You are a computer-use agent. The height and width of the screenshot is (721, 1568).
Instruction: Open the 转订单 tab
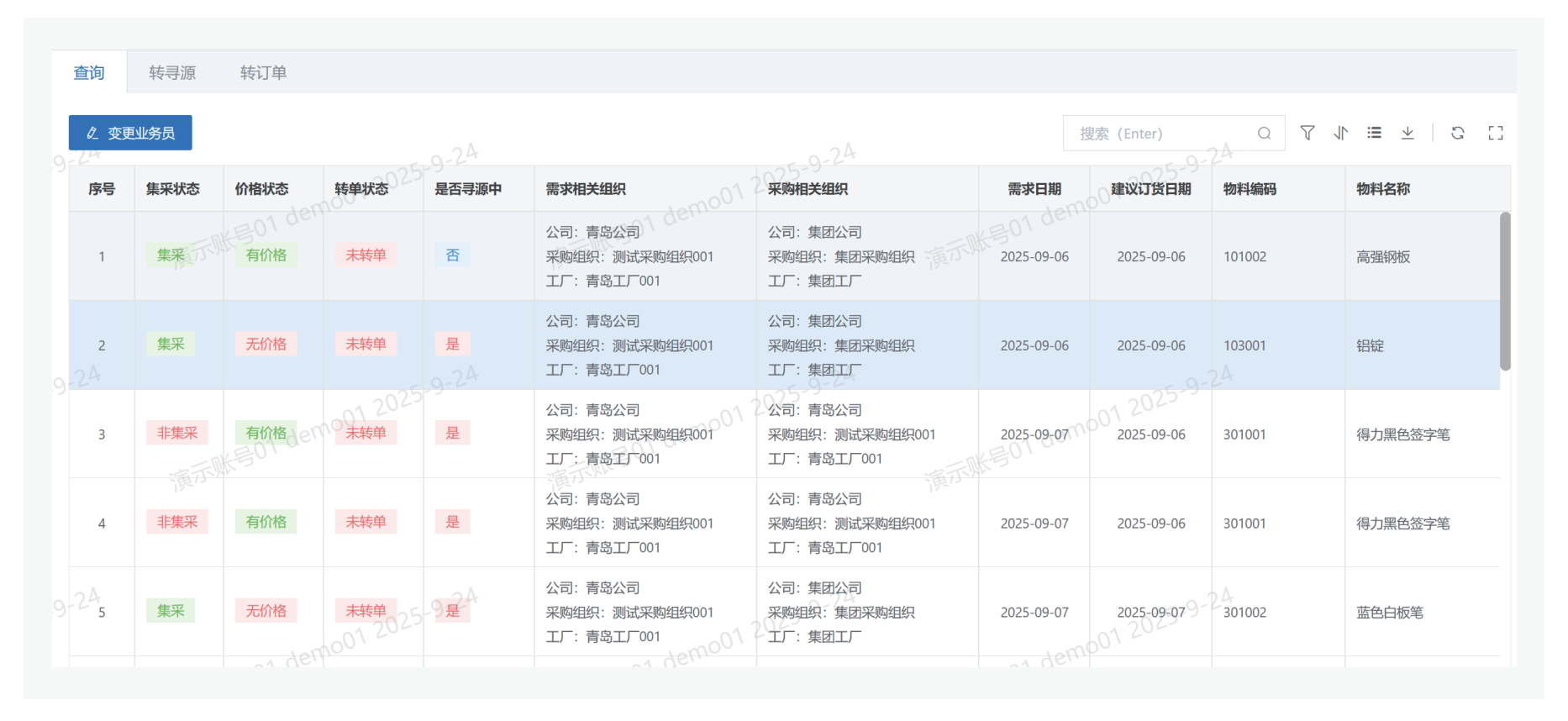(263, 73)
